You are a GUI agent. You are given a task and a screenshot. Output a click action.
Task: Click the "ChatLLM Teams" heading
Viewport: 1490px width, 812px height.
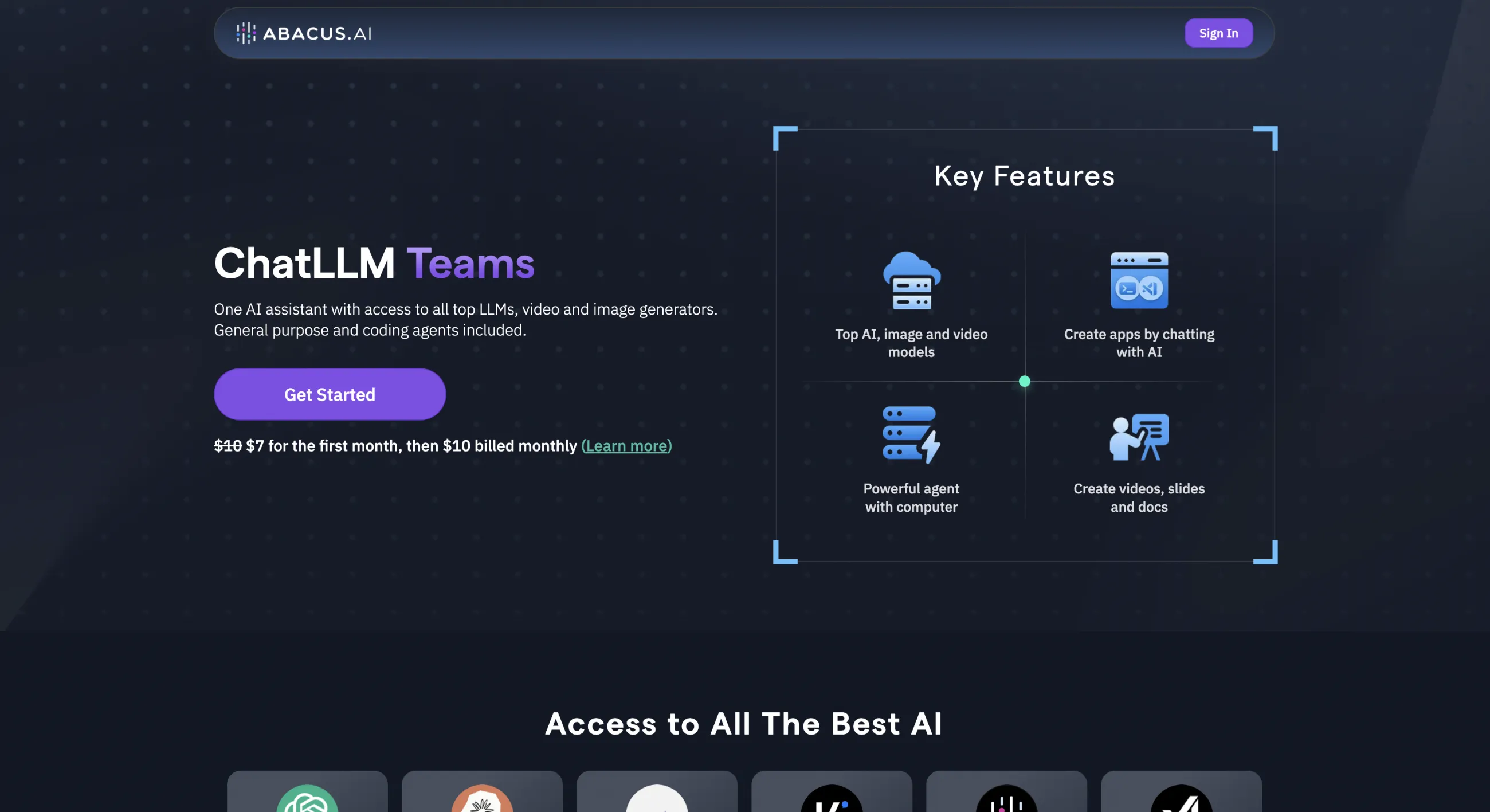[374, 263]
